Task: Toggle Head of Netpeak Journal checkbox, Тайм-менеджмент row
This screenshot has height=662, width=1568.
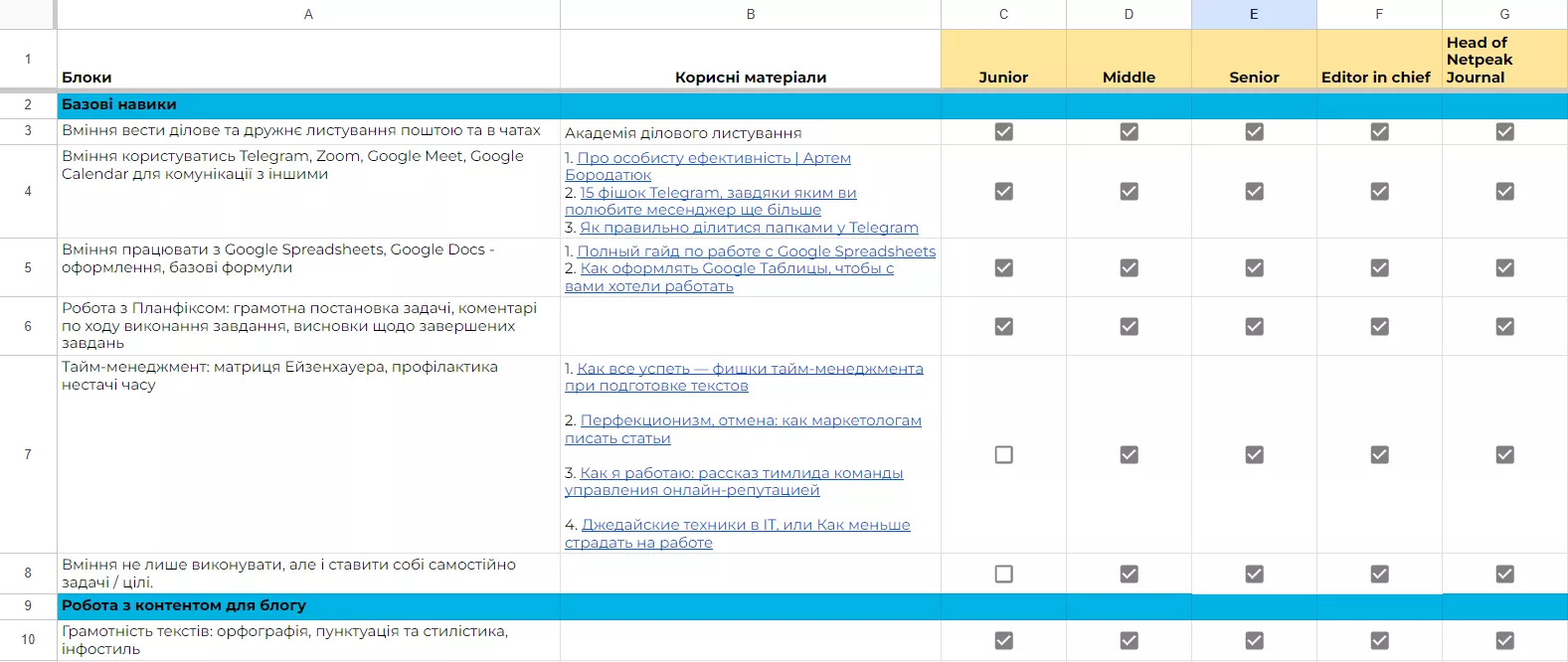Action: [x=1504, y=454]
